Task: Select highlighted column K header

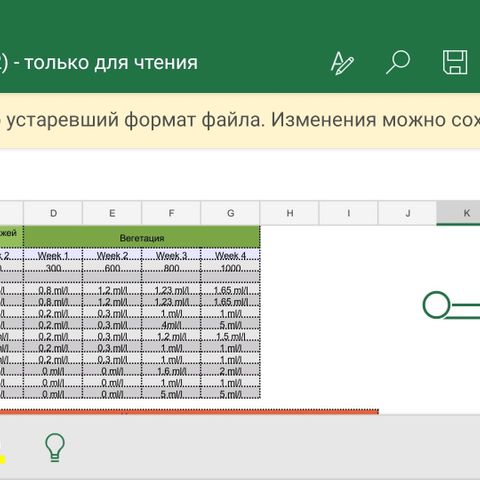Action: pyautogui.click(x=459, y=213)
